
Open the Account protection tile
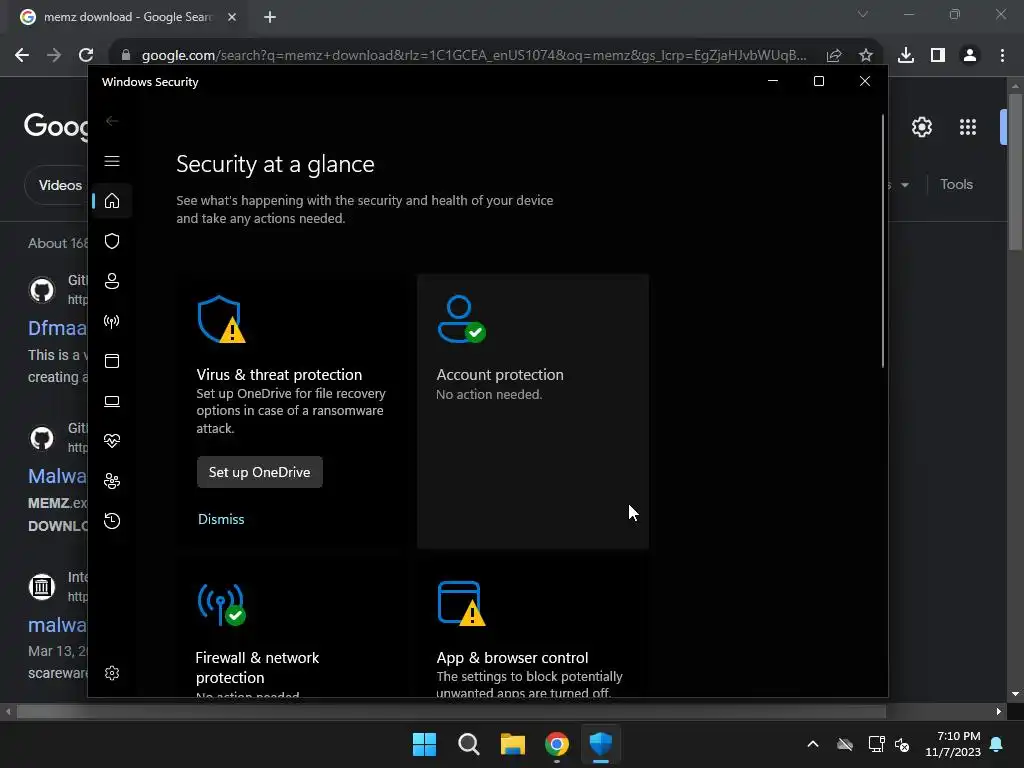[533, 411]
